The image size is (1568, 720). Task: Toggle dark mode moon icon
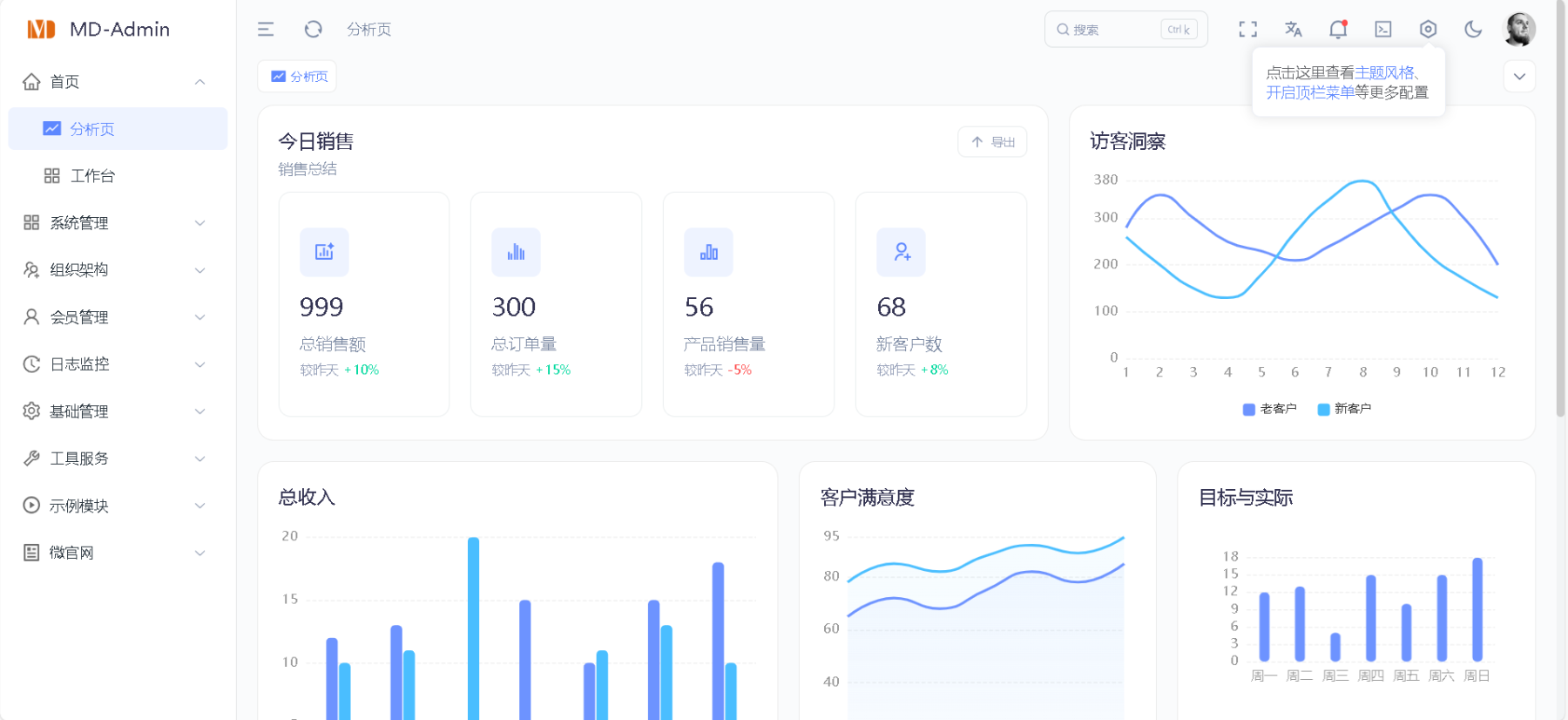pos(1473,30)
